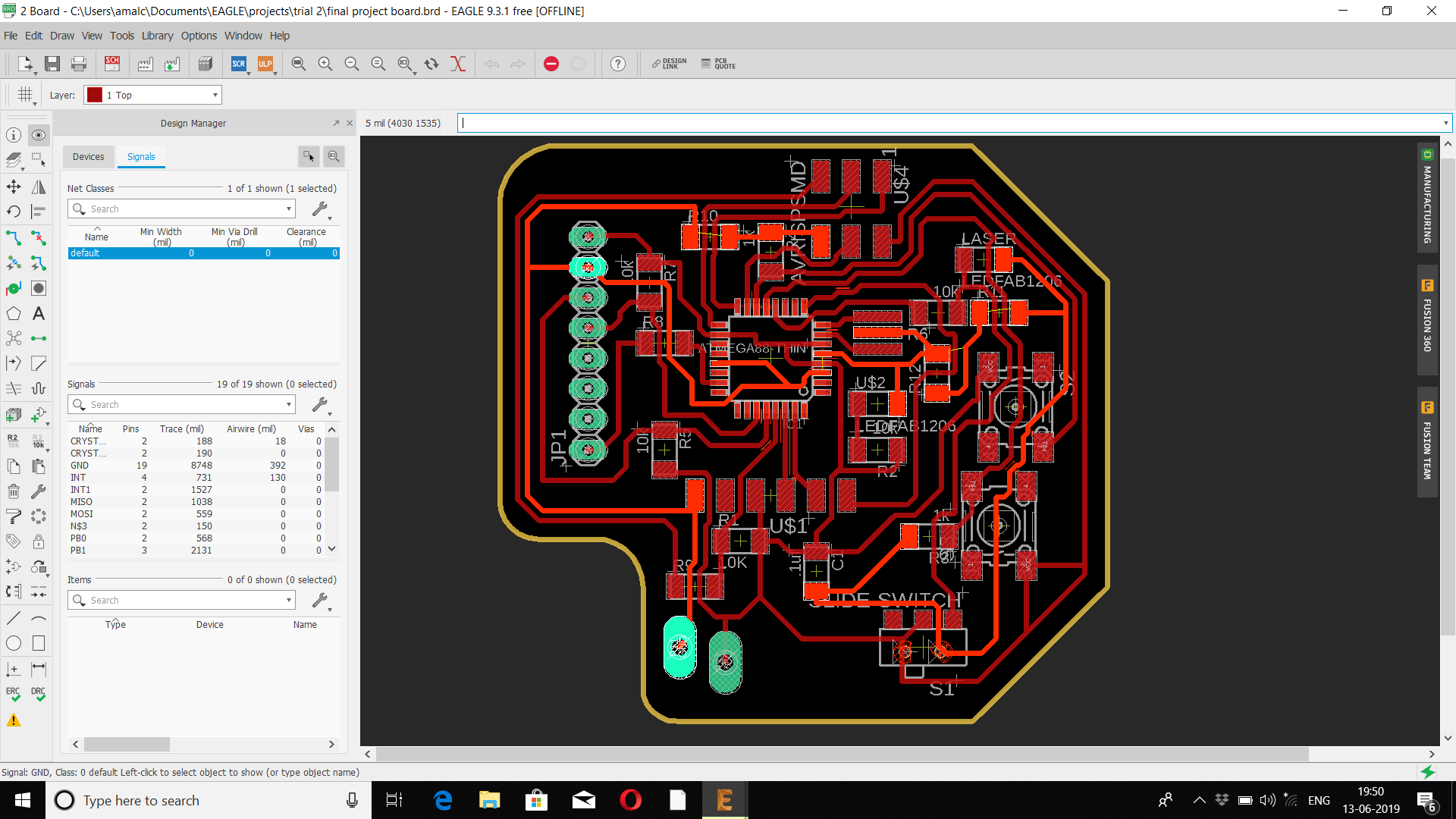The width and height of the screenshot is (1456, 819).
Task: Click the Polygon tool
Action: [x=14, y=313]
